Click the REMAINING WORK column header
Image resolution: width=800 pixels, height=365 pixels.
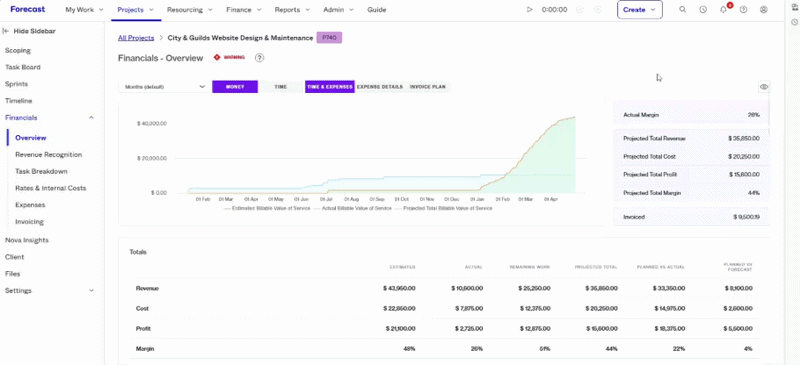pyautogui.click(x=530, y=267)
